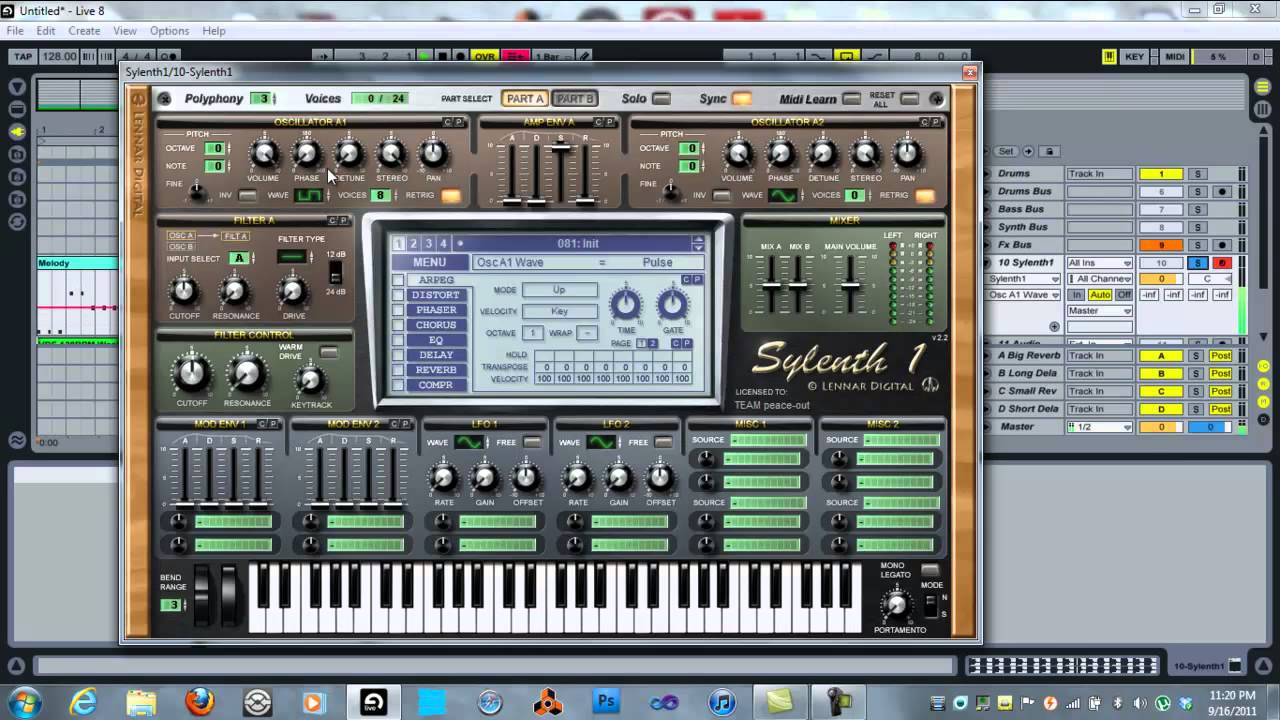Solo the Drums track
Viewport: 1280px width, 720px height.
(1196, 174)
